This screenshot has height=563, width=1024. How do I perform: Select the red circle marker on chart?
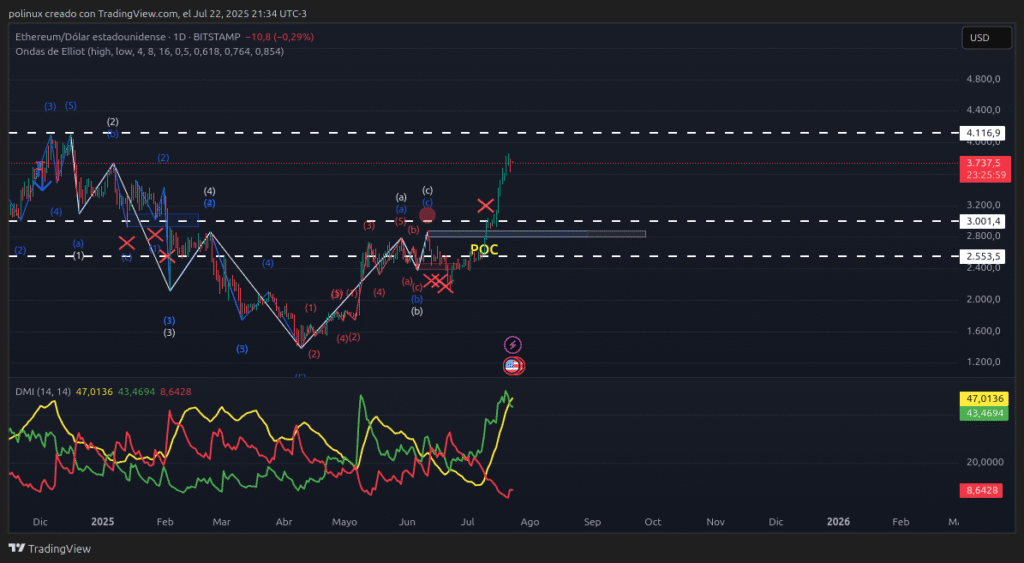427,214
